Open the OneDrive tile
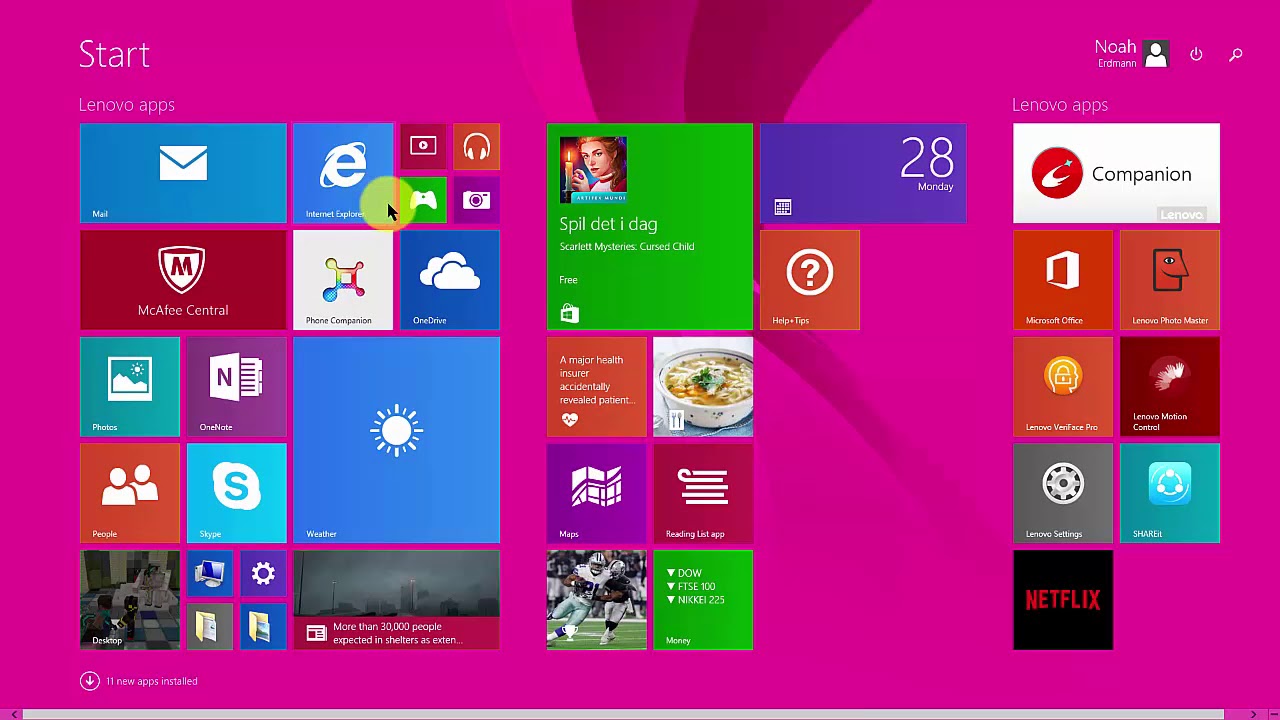Viewport: 1280px width, 720px height. (450, 280)
